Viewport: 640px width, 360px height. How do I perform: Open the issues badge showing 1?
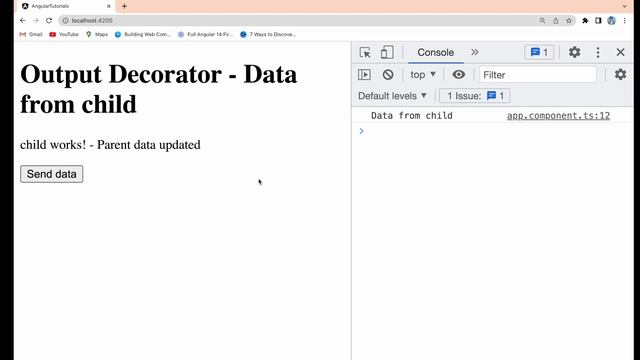pyautogui.click(x=539, y=52)
